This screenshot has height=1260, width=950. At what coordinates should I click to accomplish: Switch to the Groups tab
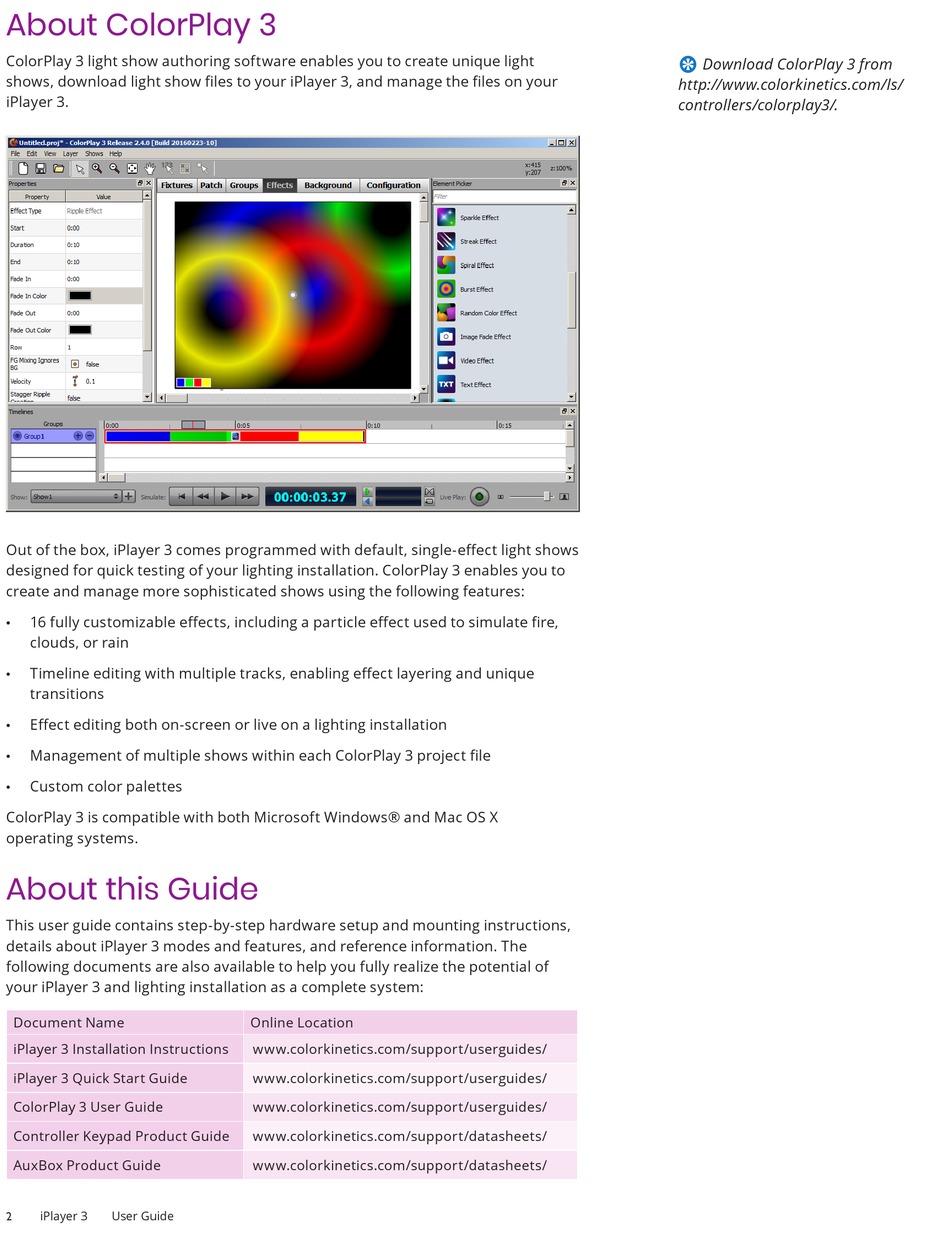pyautogui.click(x=244, y=185)
